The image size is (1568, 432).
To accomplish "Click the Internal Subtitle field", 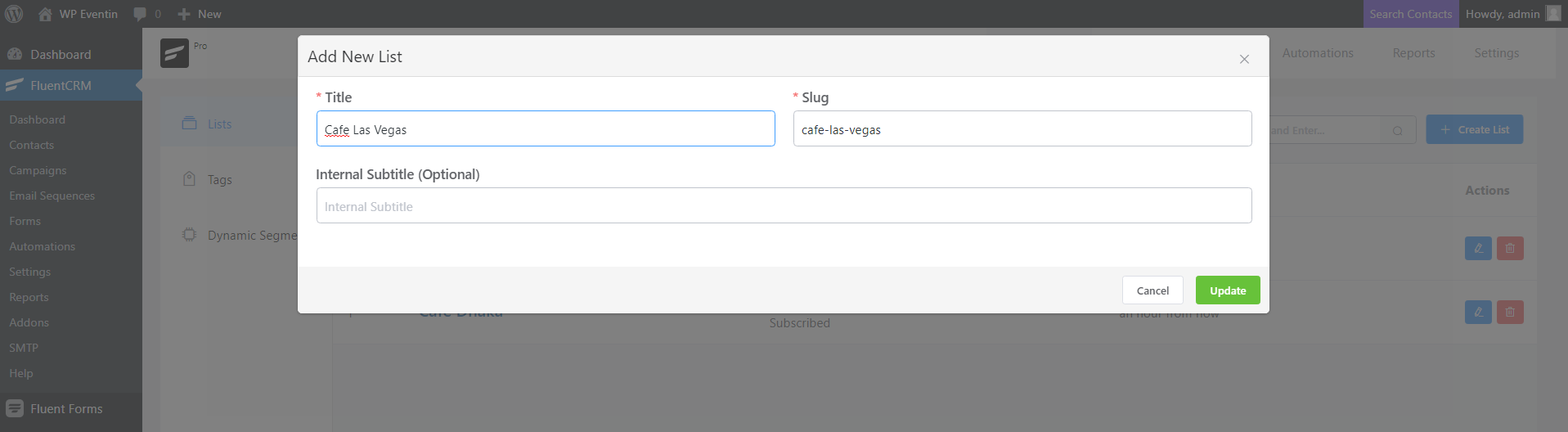I will coord(784,205).
